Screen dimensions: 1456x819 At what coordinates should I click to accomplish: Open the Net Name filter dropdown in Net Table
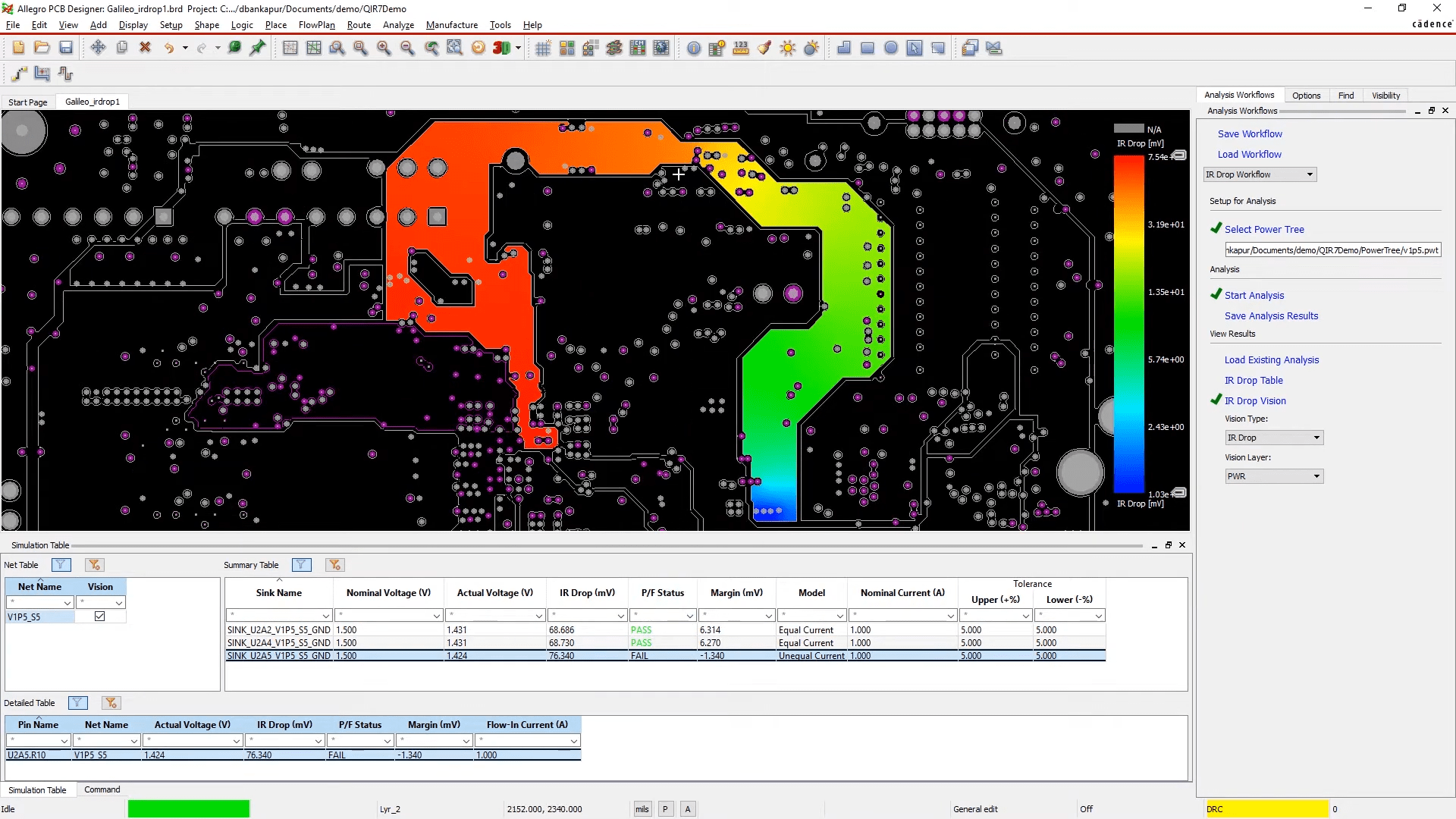(x=67, y=603)
